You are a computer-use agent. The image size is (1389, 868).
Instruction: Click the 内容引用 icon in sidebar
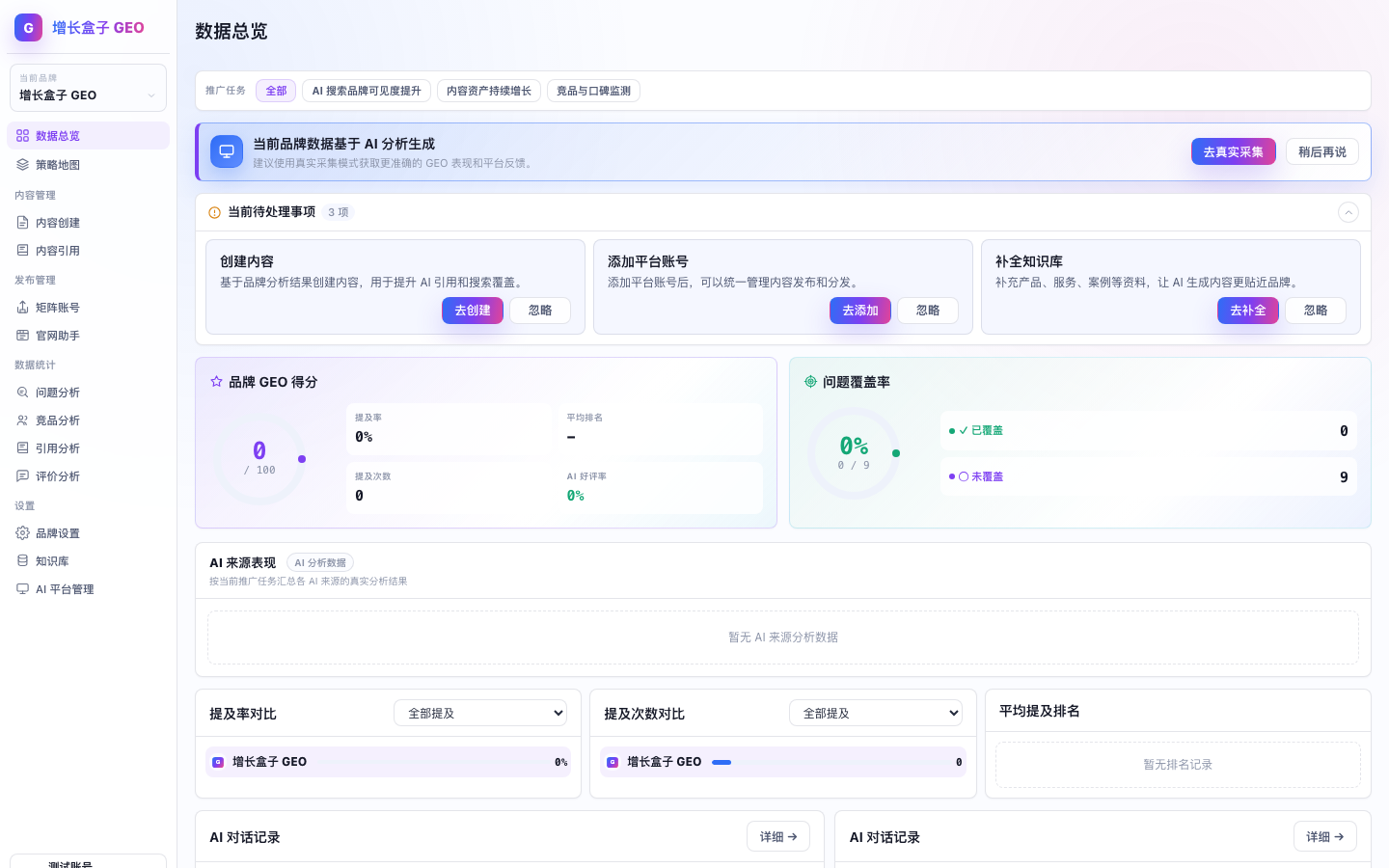click(22, 251)
